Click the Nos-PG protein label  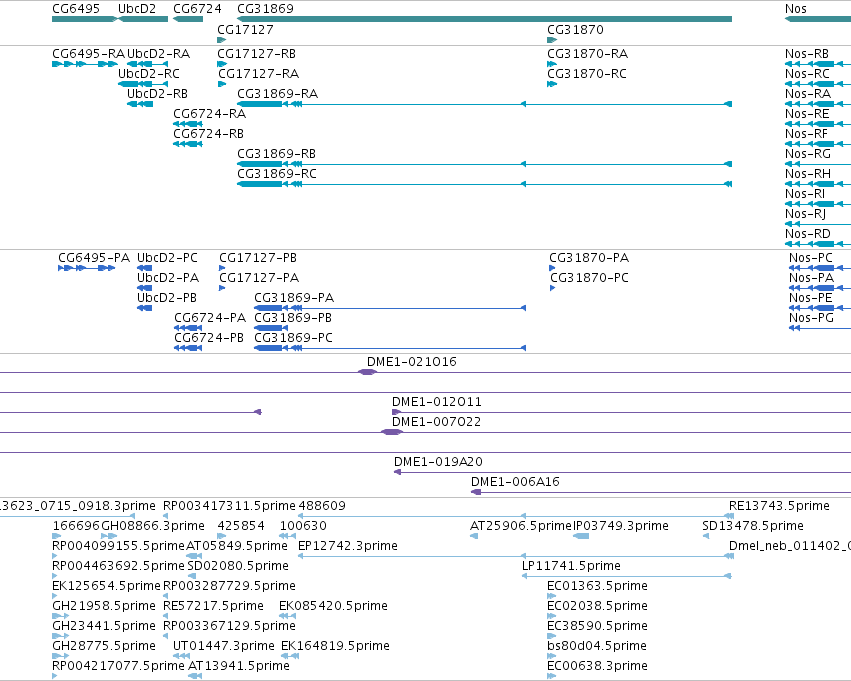point(811,318)
